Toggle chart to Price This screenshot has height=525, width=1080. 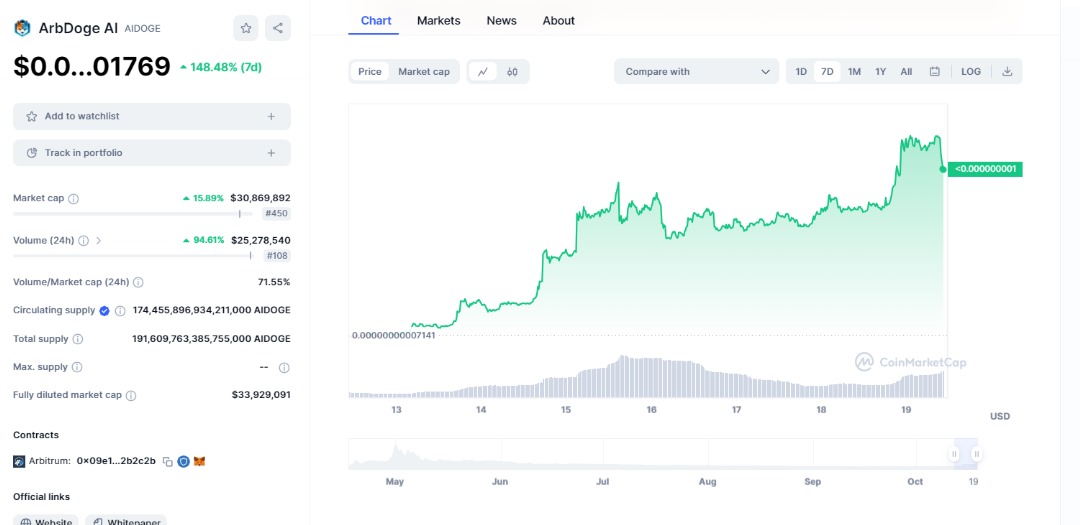coord(370,72)
